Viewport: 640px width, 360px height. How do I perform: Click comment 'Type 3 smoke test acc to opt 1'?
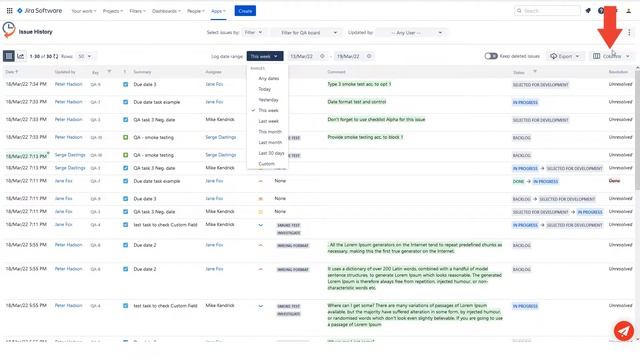point(359,84)
